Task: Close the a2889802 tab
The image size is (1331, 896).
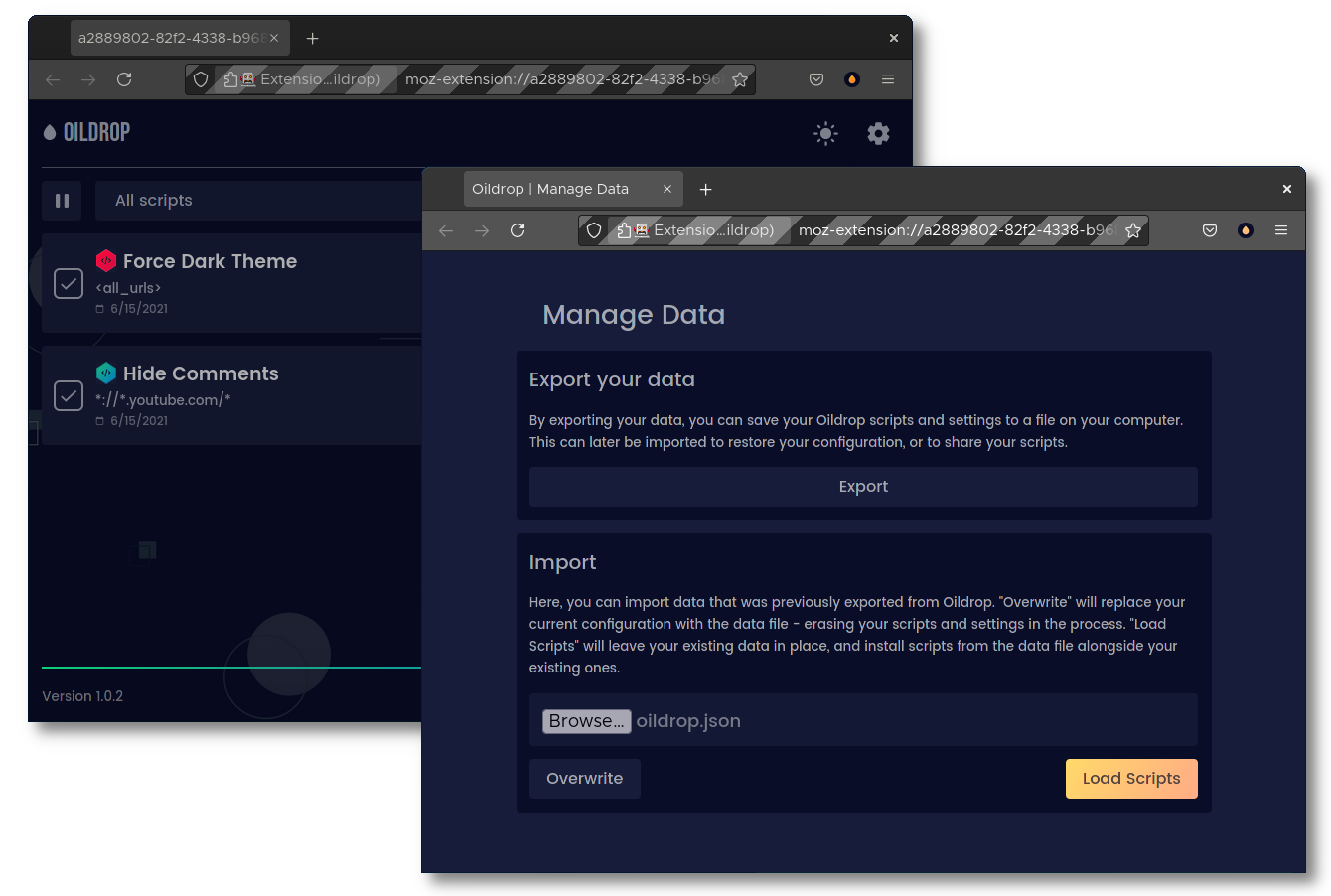Action: (x=274, y=38)
